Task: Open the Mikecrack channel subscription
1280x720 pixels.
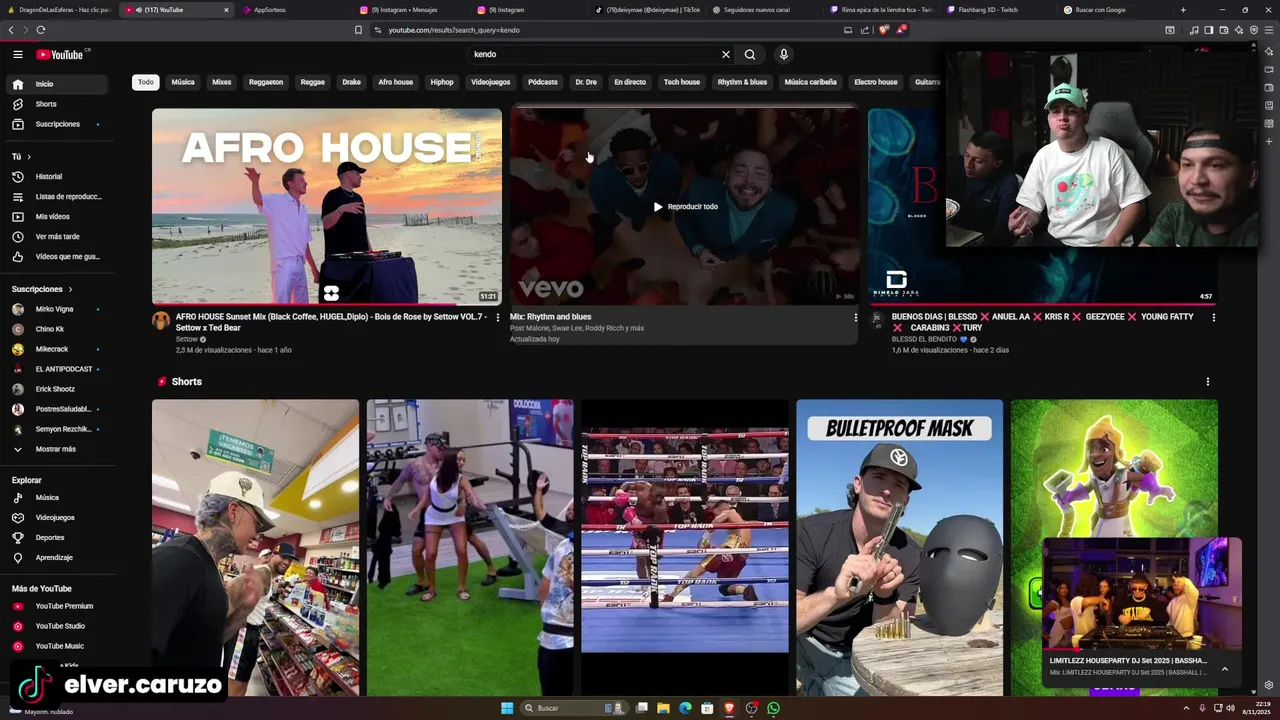Action: pos(57,349)
